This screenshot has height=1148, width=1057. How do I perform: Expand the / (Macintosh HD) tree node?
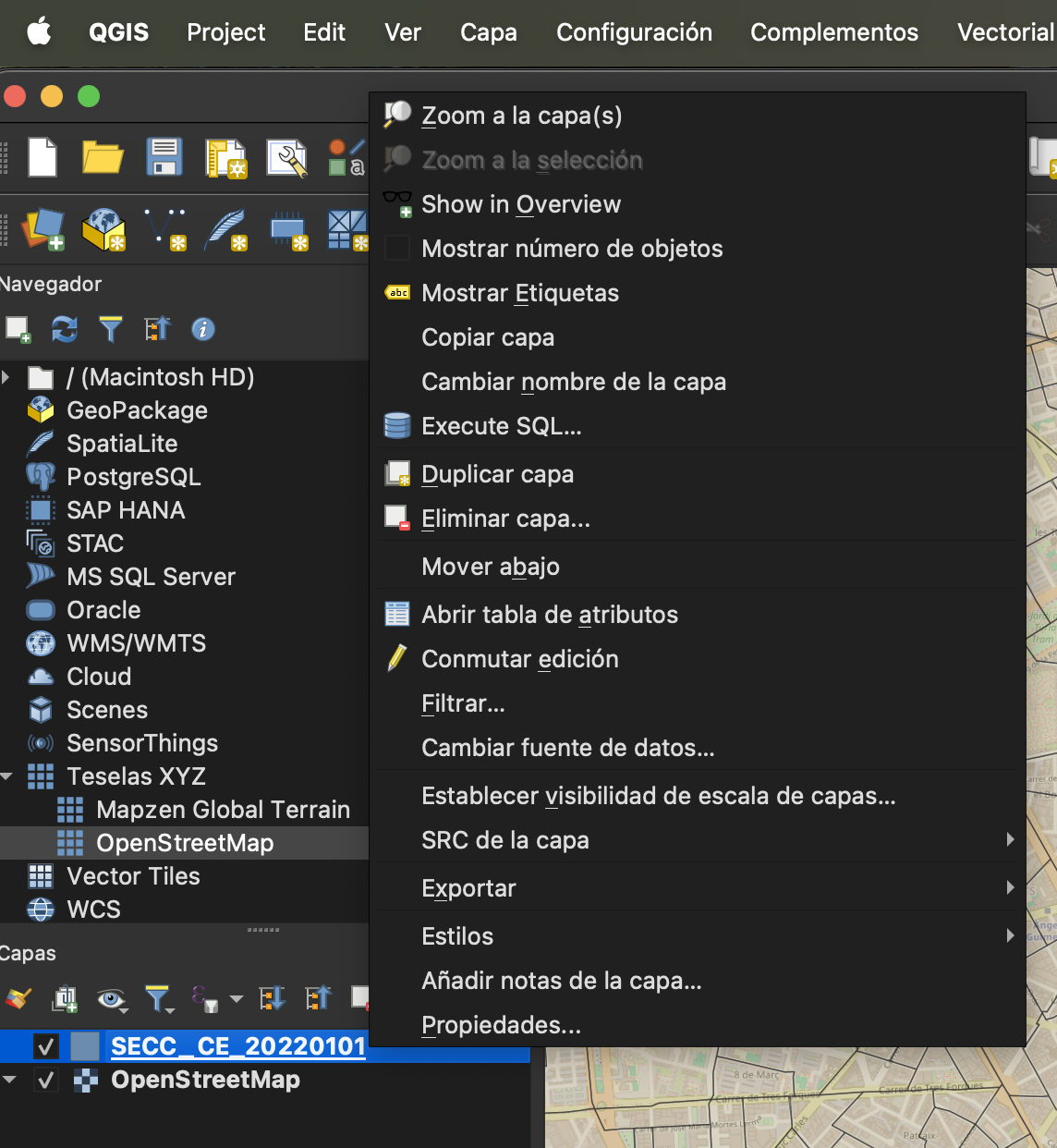(x=7, y=377)
